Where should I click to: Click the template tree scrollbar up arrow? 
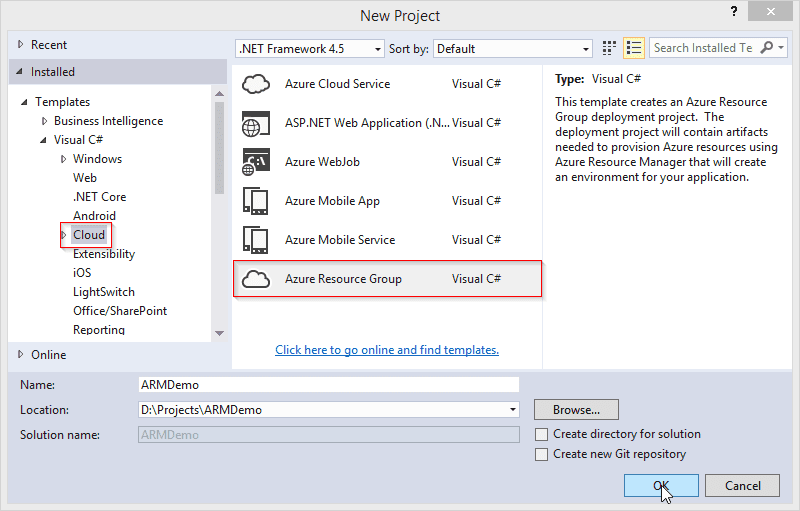click(220, 94)
